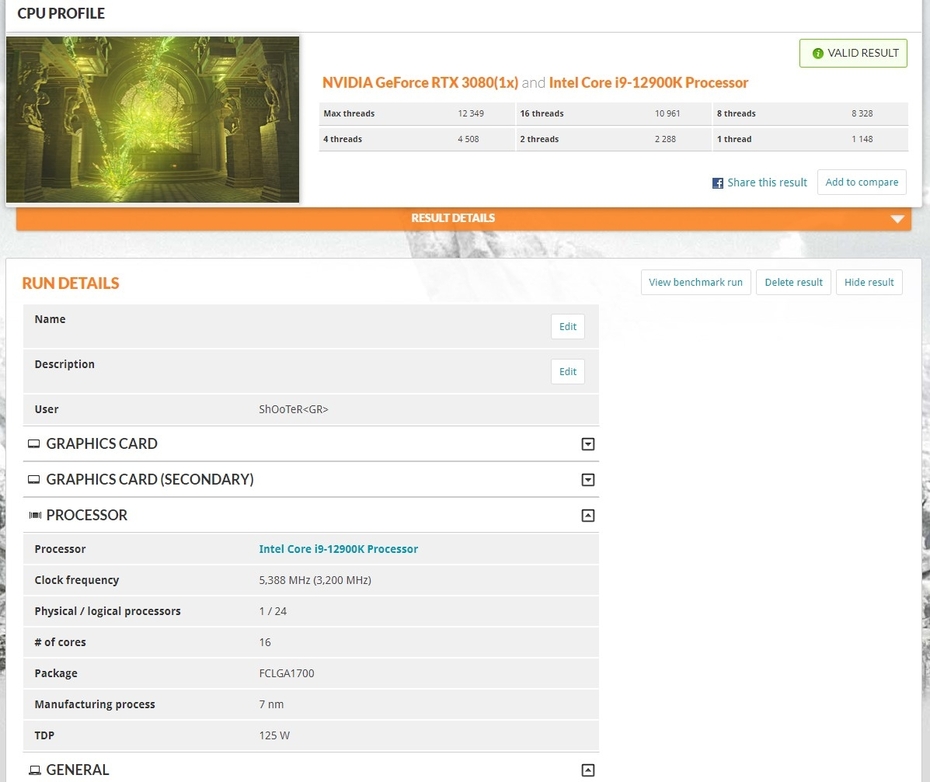Expand the Graphics Card section arrow

coord(588,444)
